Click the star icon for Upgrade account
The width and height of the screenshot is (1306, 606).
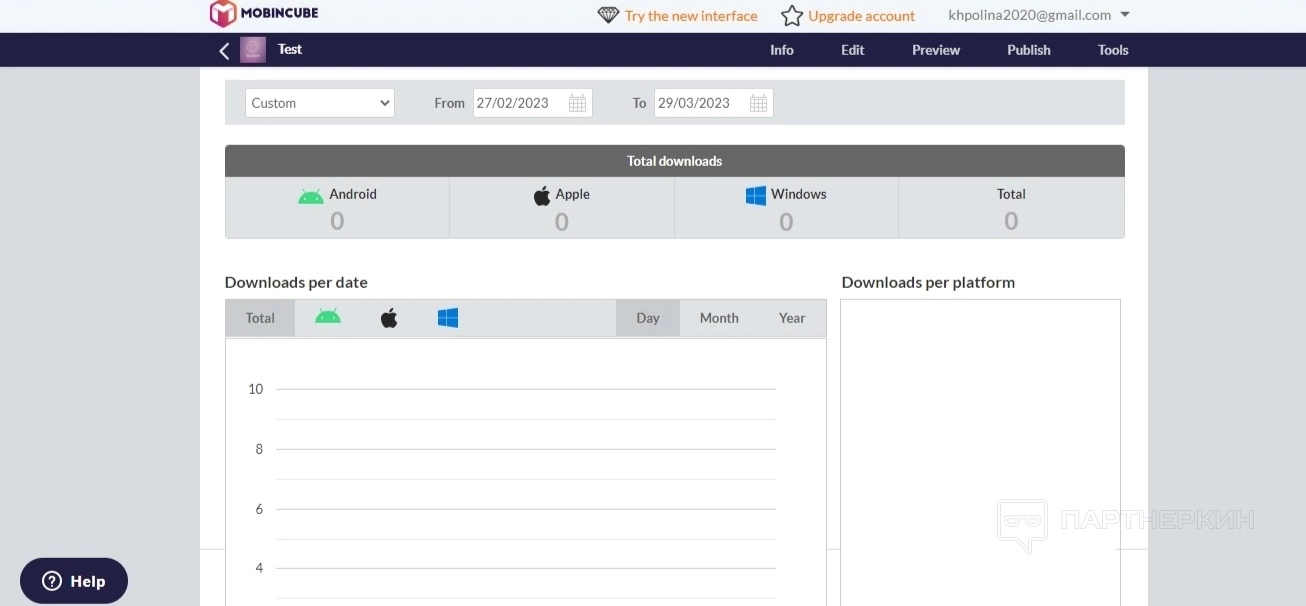[x=792, y=16]
